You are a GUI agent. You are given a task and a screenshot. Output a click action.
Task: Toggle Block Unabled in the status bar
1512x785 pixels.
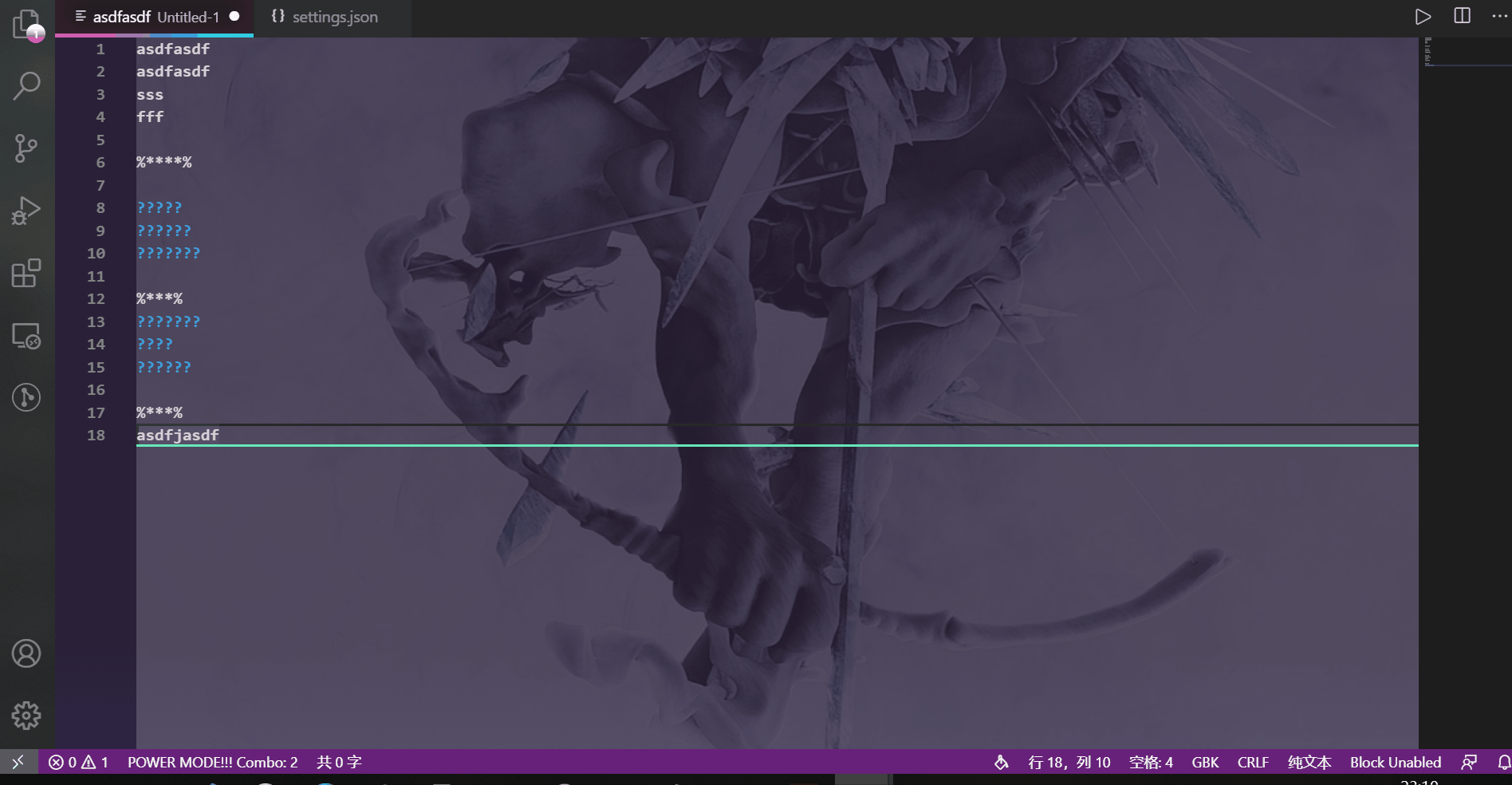[x=1395, y=763]
